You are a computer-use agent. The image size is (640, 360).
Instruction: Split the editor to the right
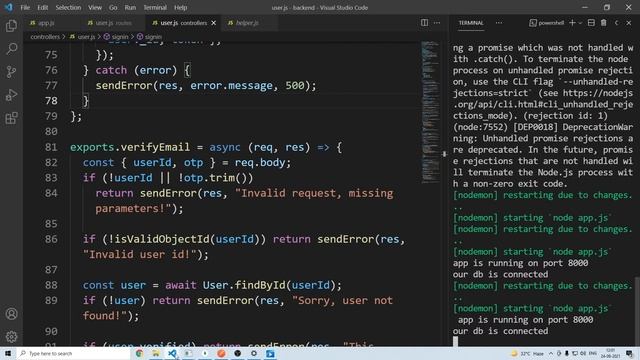424,23
